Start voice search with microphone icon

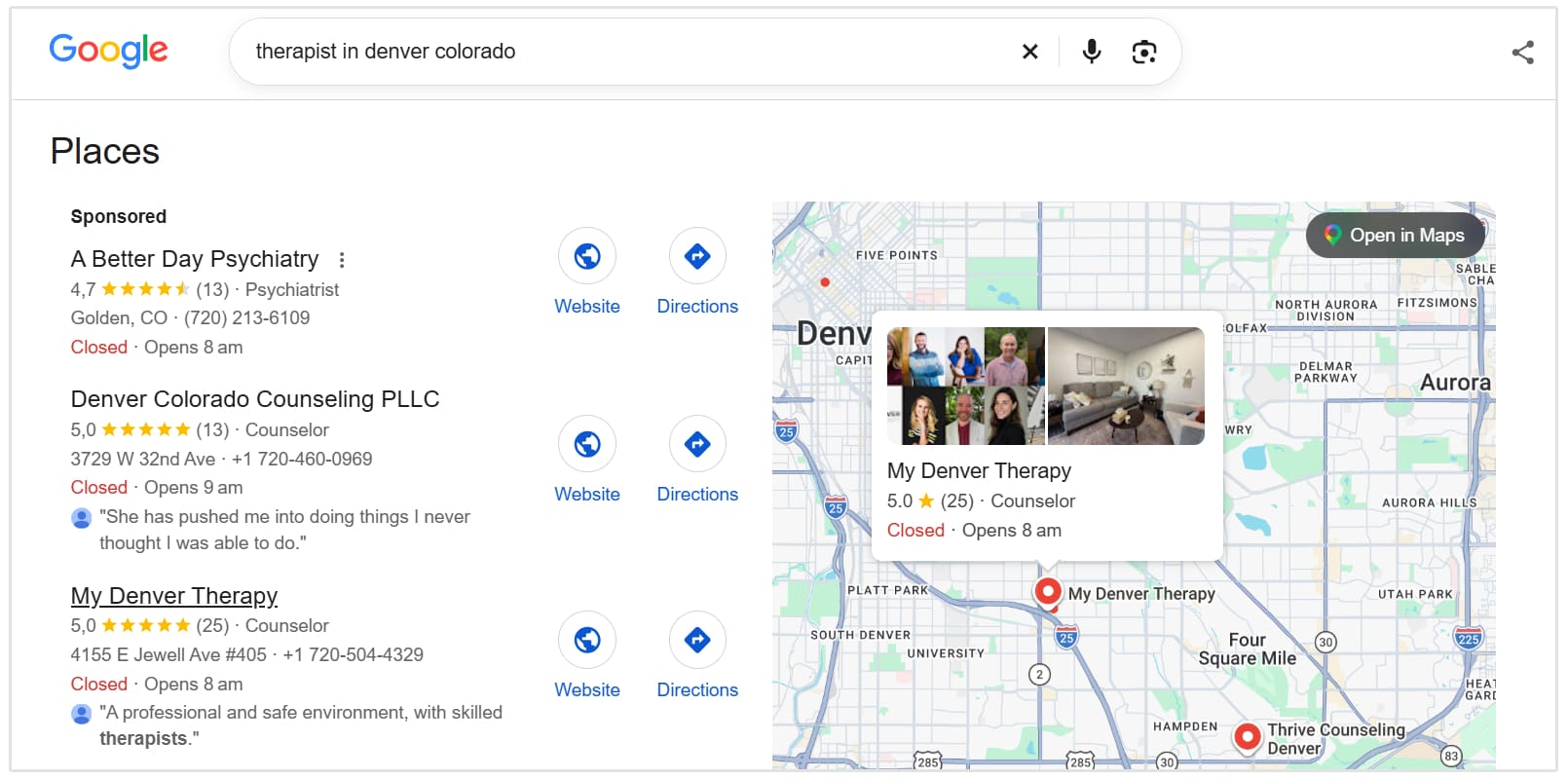click(1092, 52)
